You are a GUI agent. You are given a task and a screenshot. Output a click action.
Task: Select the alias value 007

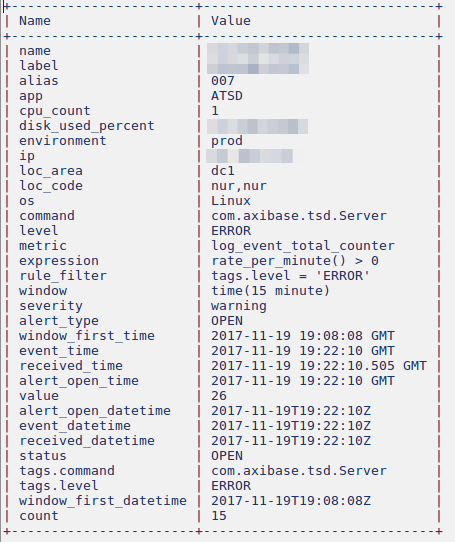(223, 81)
